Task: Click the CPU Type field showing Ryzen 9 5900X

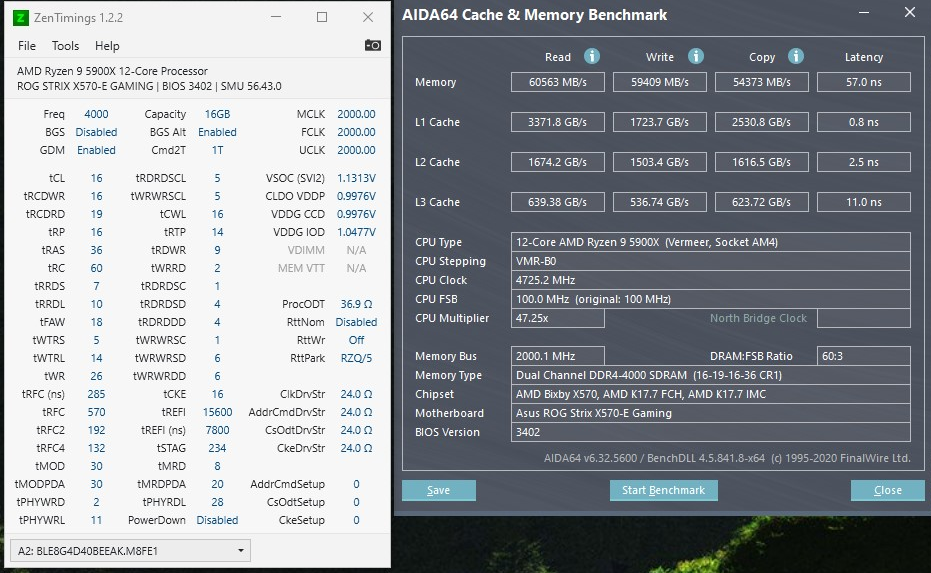Action: [711, 242]
